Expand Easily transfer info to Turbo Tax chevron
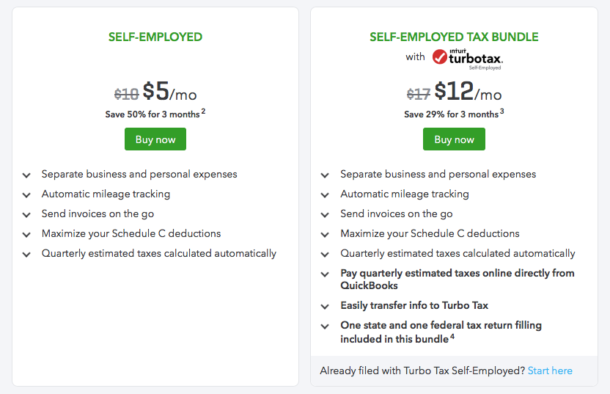610x394 pixels. [x=325, y=307]
